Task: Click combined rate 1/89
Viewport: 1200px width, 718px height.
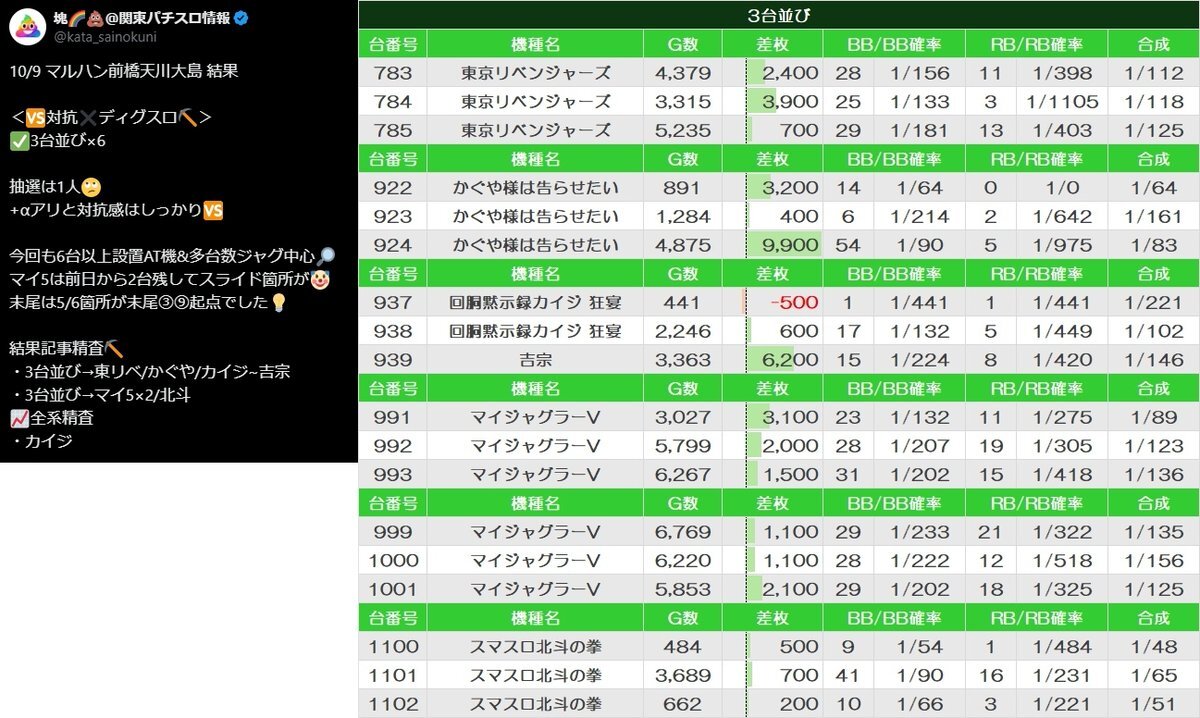Action: [1153, 418]
